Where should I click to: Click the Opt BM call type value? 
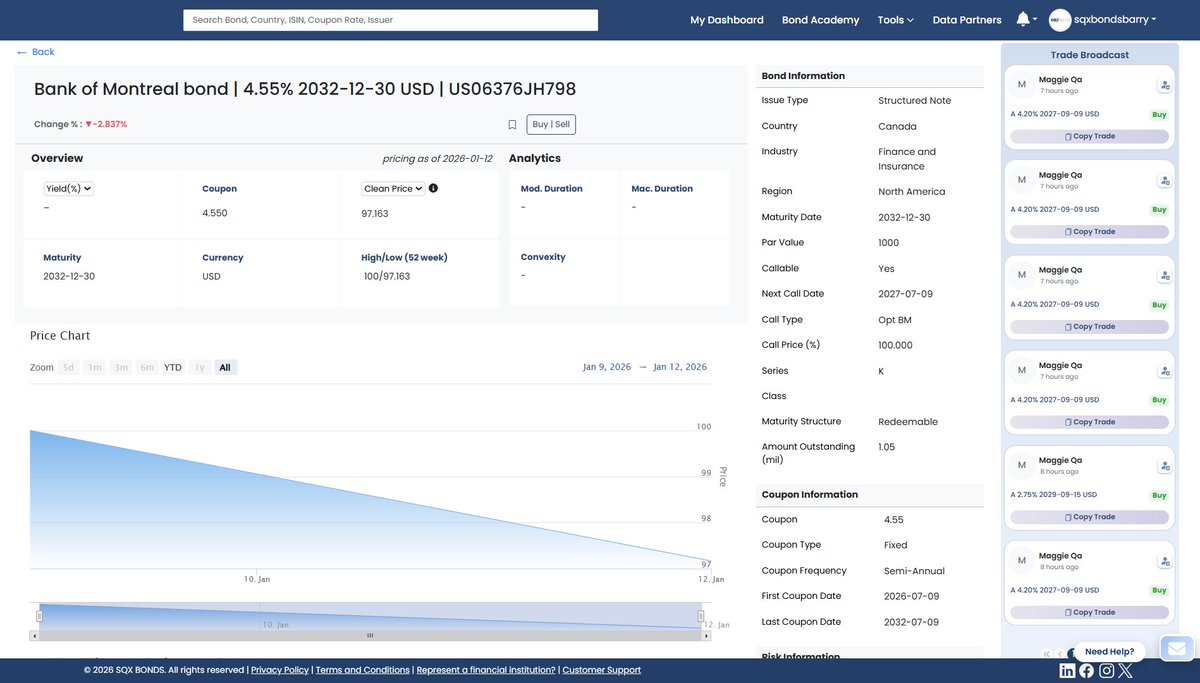(x=895, y=320)
